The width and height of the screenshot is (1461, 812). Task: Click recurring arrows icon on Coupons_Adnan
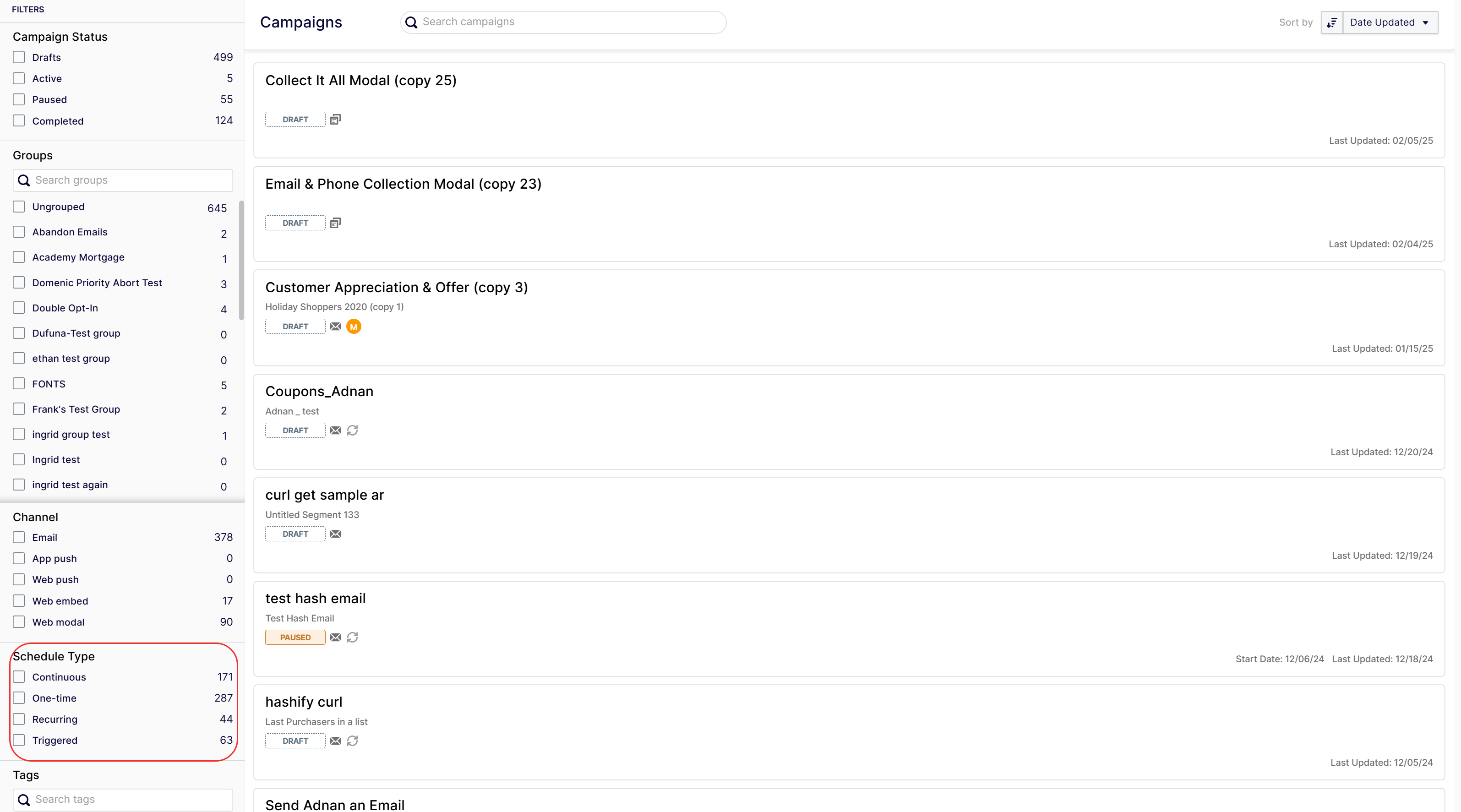[x=352, y=431]
